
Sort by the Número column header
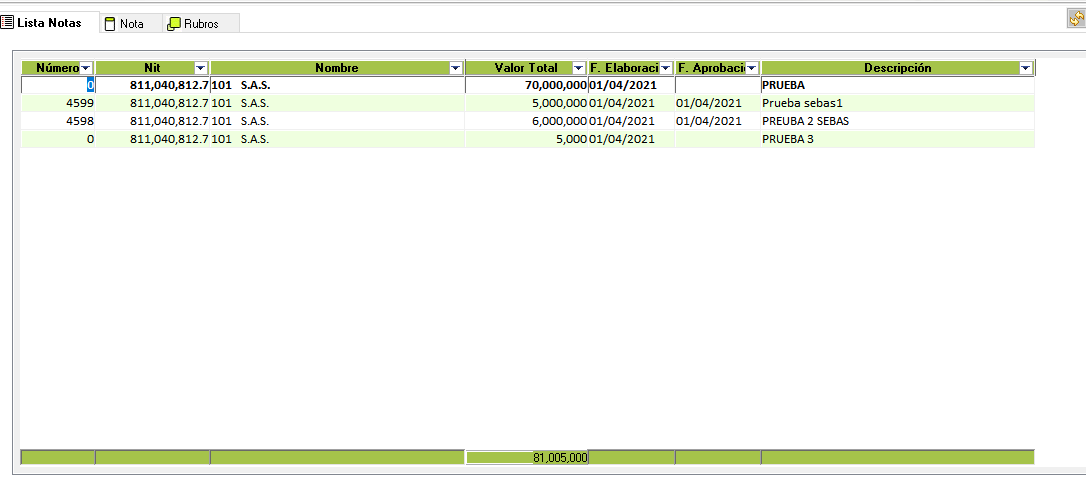(57, 68)
